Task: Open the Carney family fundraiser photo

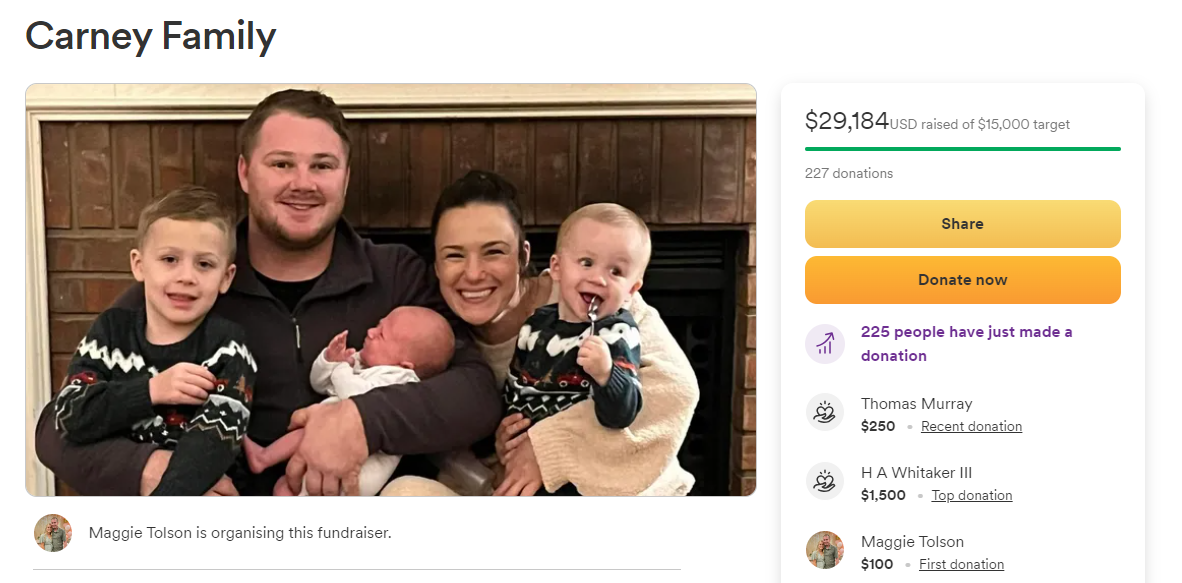Action: pos(390,290)
